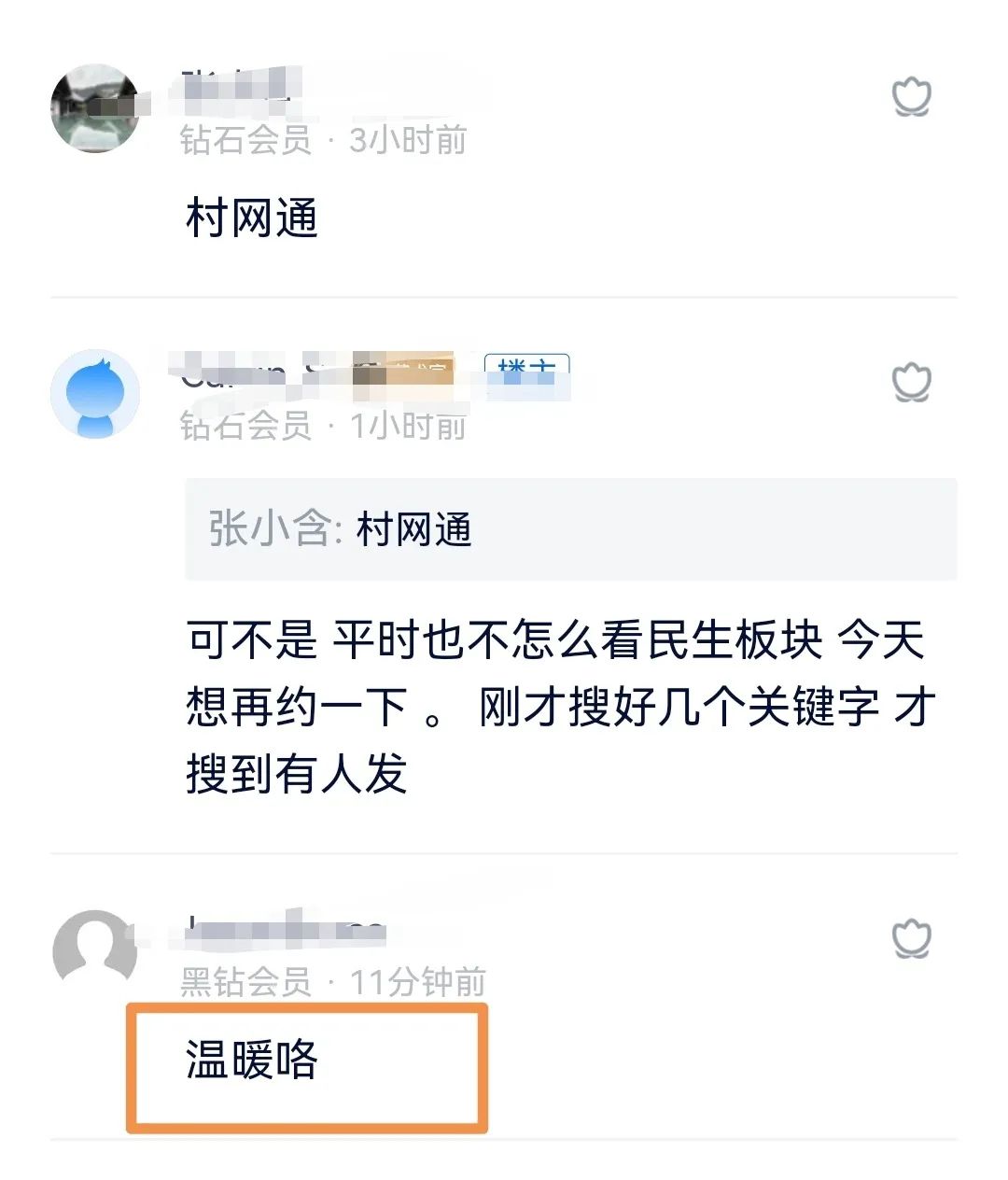Like the first 村网通 comment from 3小时前
1008x1180 pixels.
(x=912, y=97)
